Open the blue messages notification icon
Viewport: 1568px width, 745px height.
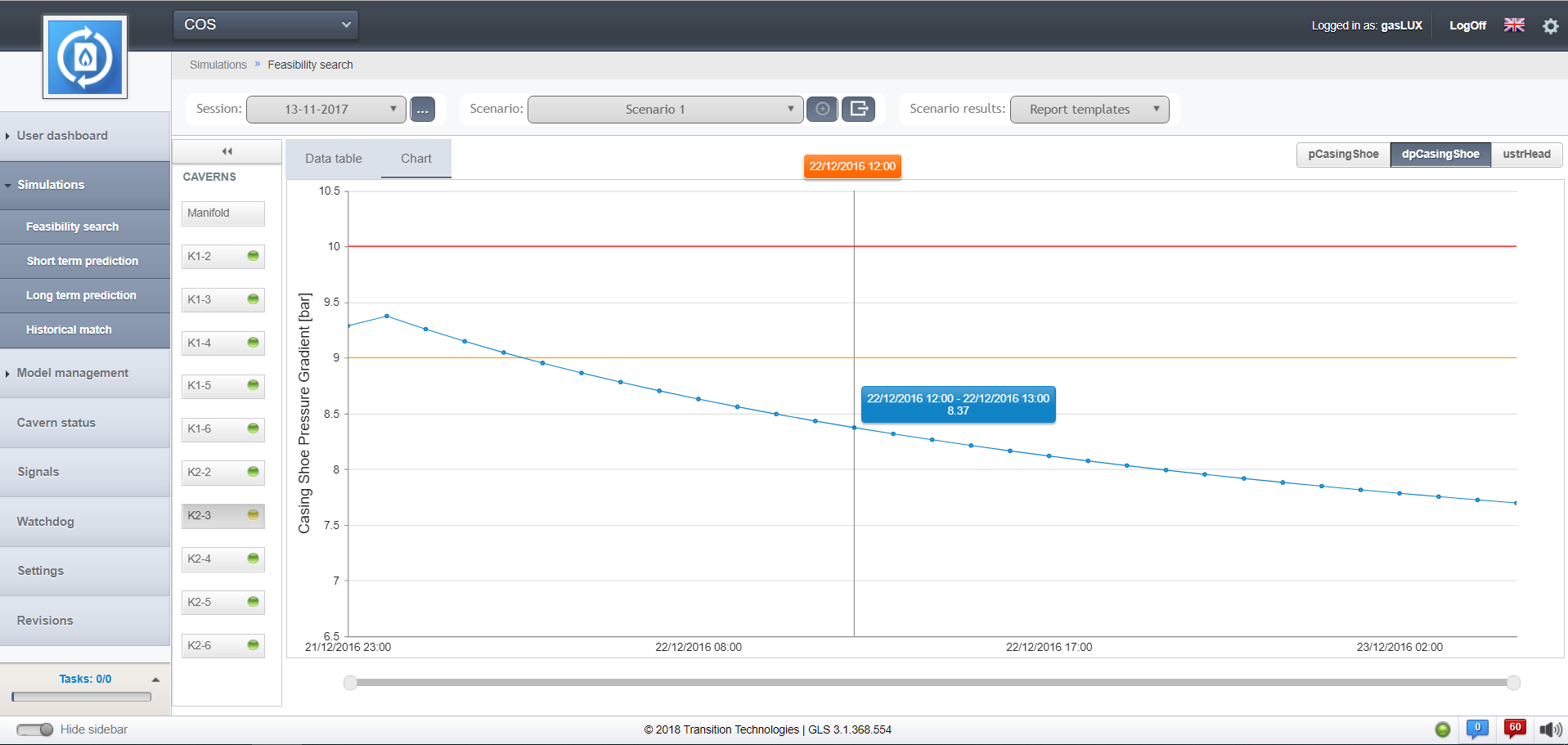pyautogui.click(x=1477, y=729)
